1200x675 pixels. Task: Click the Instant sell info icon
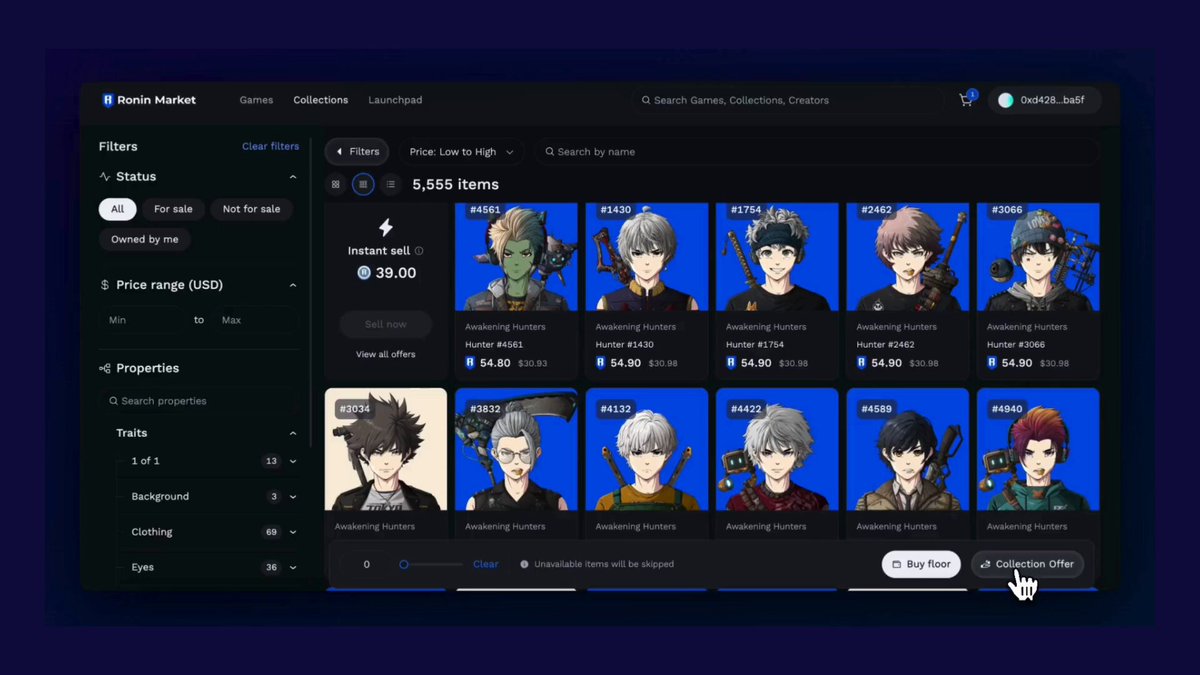(419, 251)
